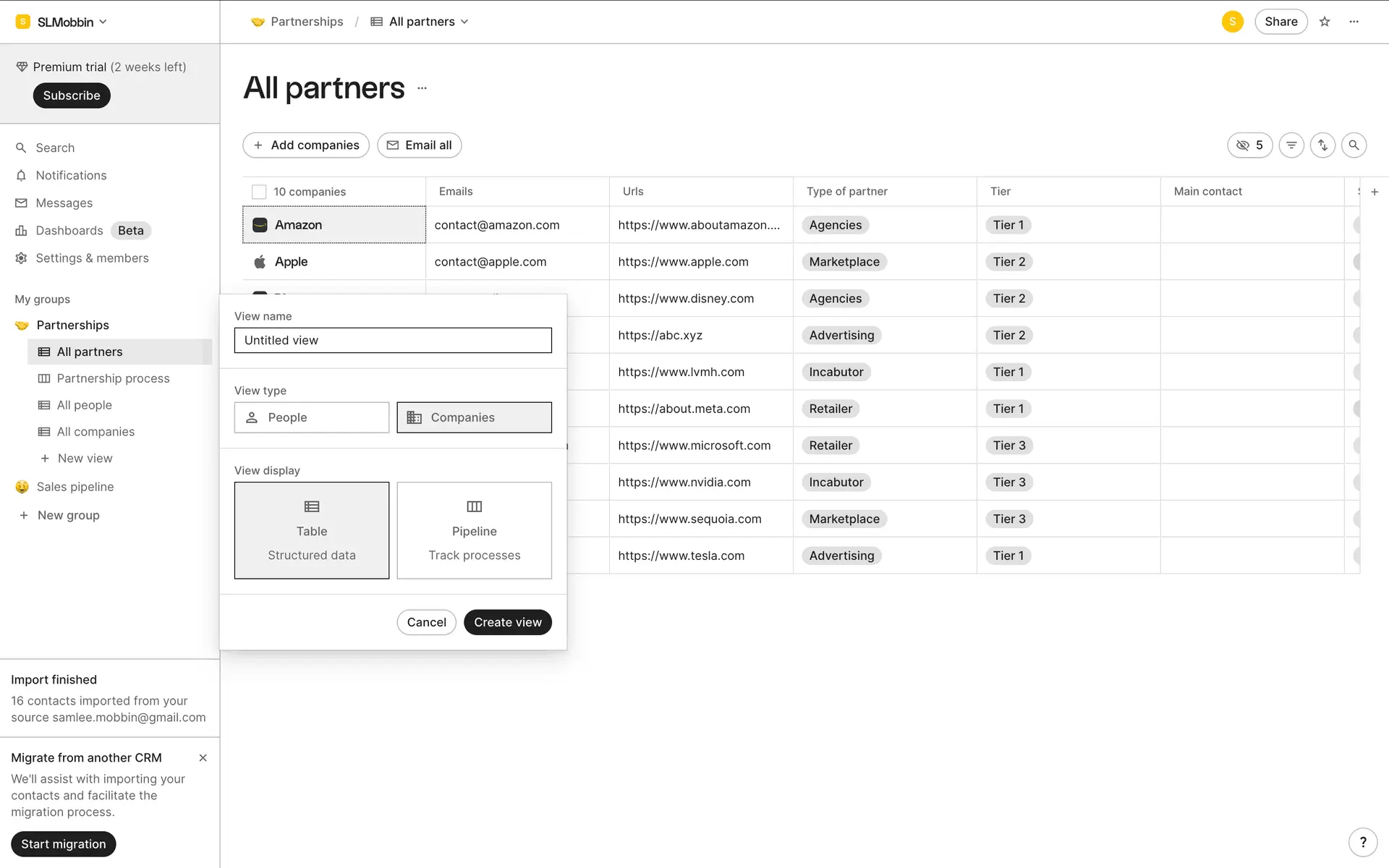Go to Dashboards in sidebar
This screenshot has height=868, width=1389.
click(x=69, y=231)
